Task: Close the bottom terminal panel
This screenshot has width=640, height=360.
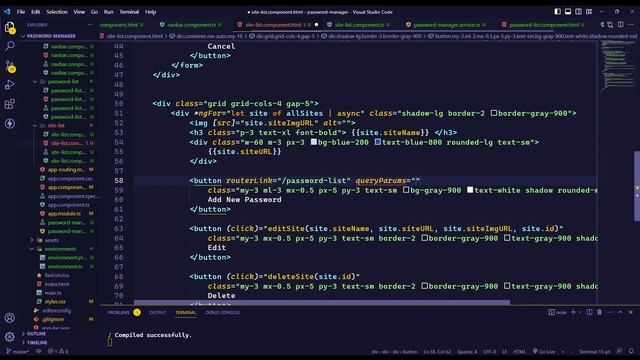Action: click(631, 312)
